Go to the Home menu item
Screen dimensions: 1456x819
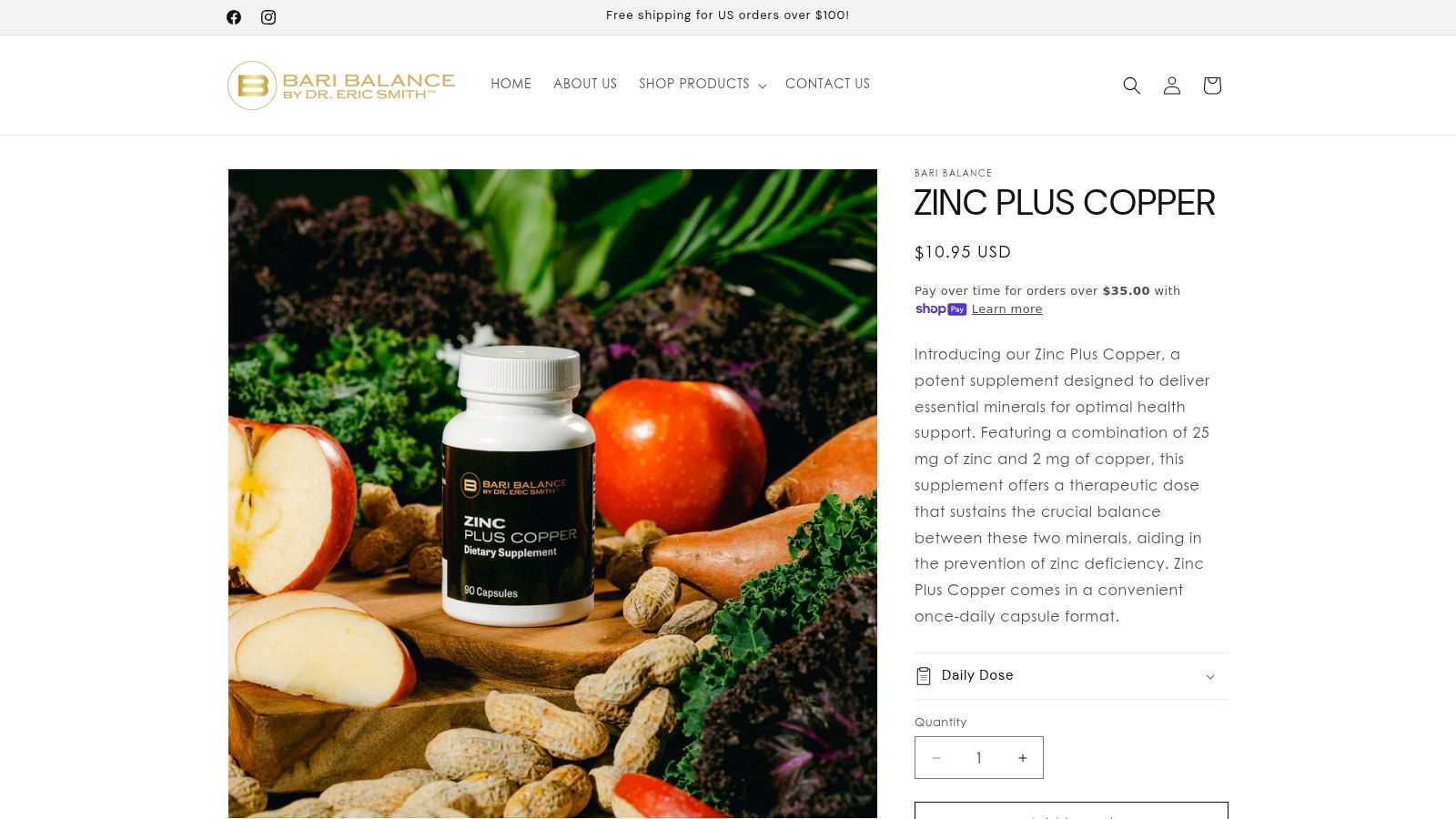(511, 84)
